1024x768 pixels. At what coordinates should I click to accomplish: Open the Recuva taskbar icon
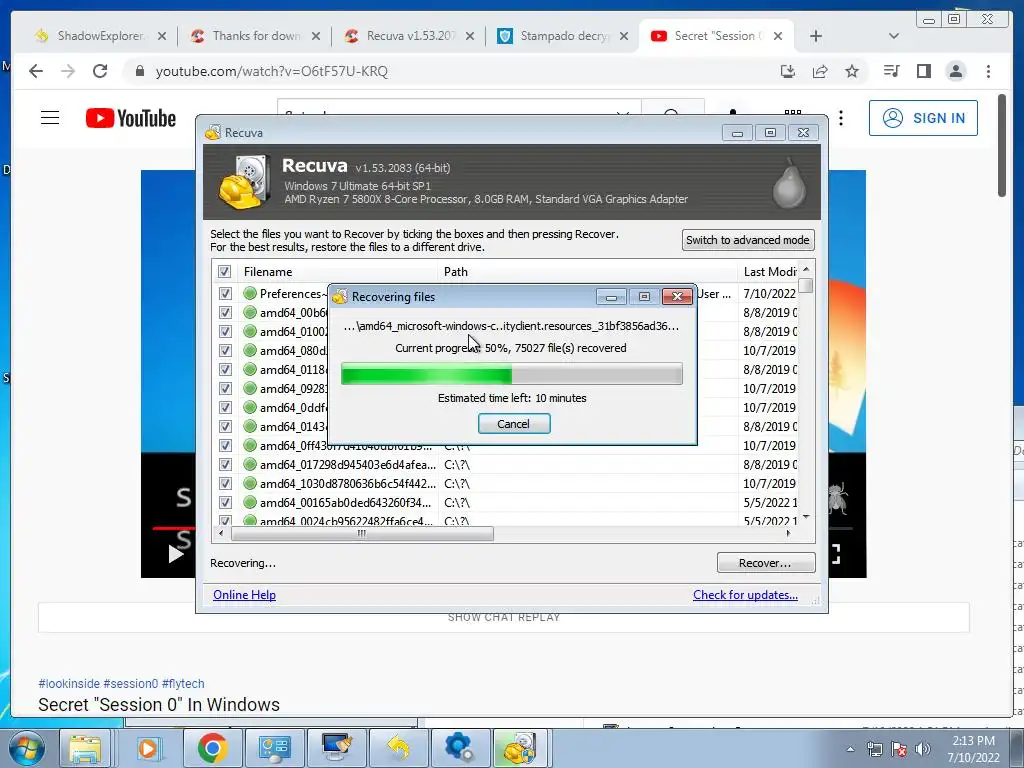coord(520,748)
